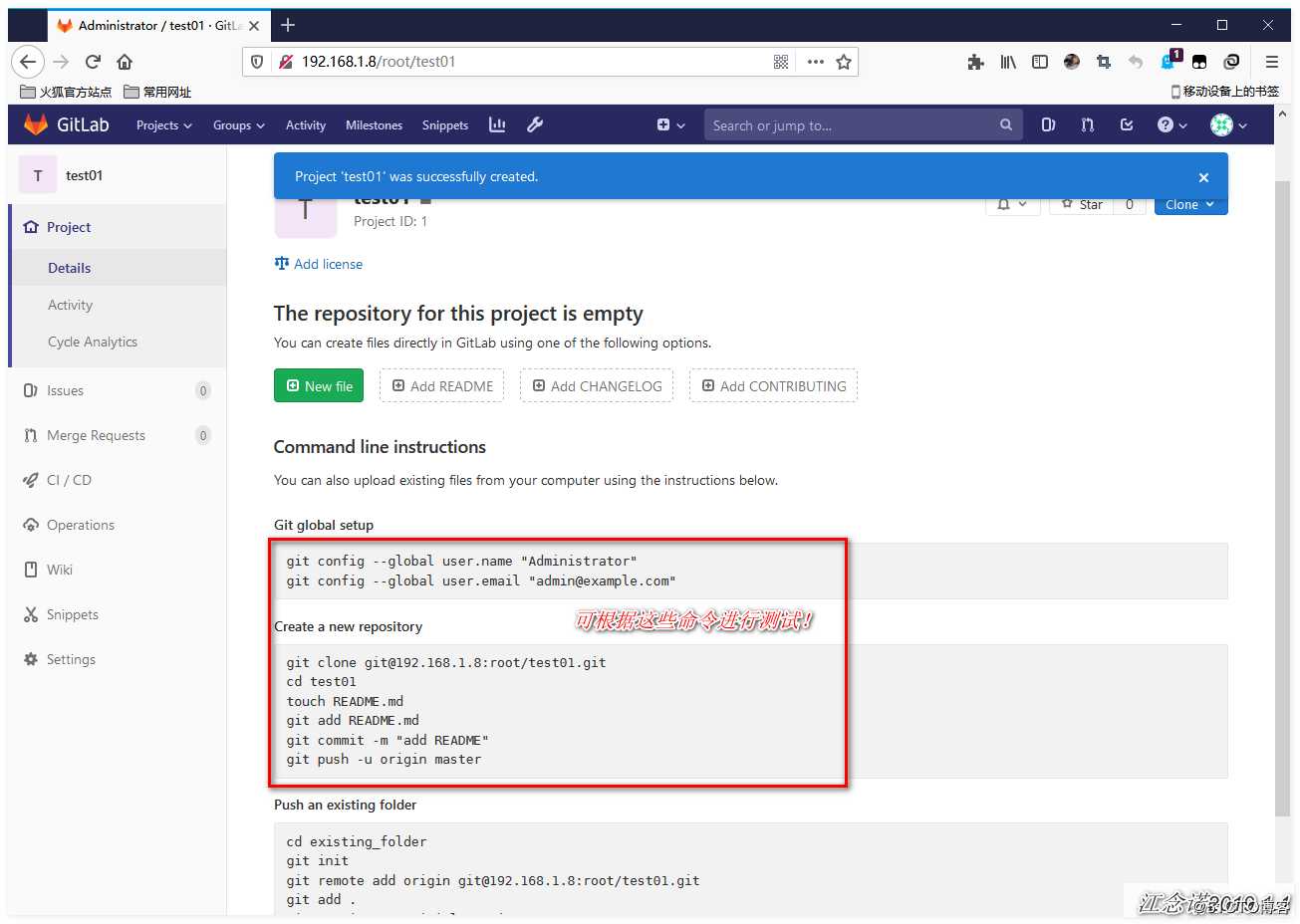Viewport: 1300px width, 924px height.
Task: Open a new browser tab
Action: coord(288,25)
